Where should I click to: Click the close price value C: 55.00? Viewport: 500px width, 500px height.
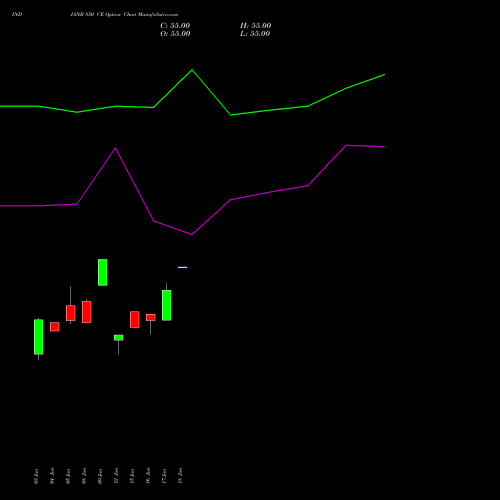pos(175,26)
